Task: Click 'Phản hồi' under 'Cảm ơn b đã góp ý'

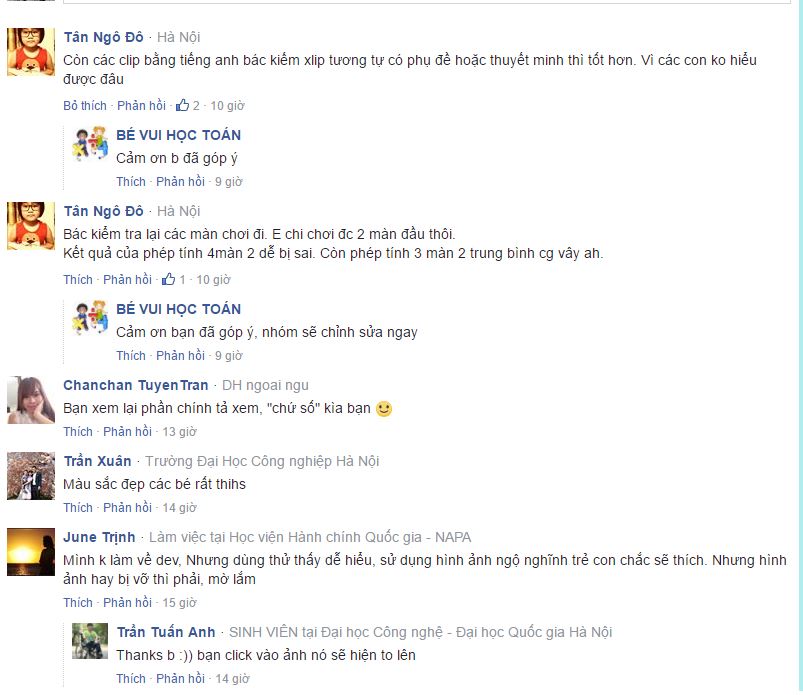Action: 180,182
